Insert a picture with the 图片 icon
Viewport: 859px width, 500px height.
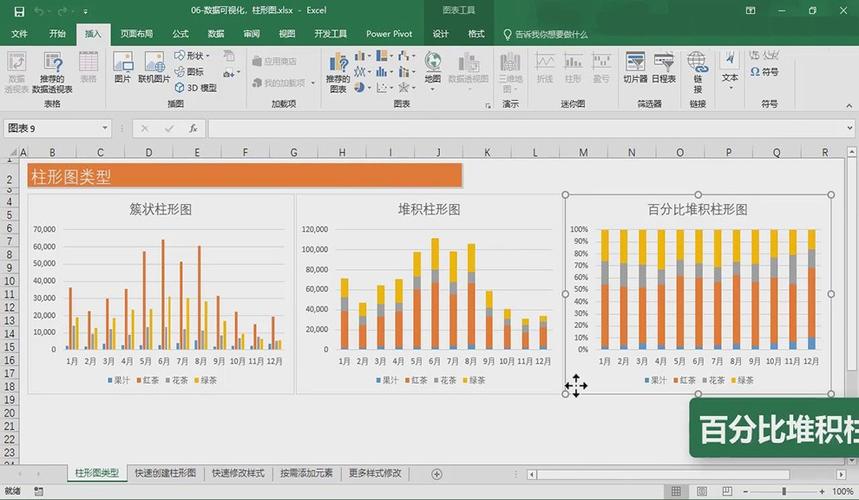click(123, 67)
